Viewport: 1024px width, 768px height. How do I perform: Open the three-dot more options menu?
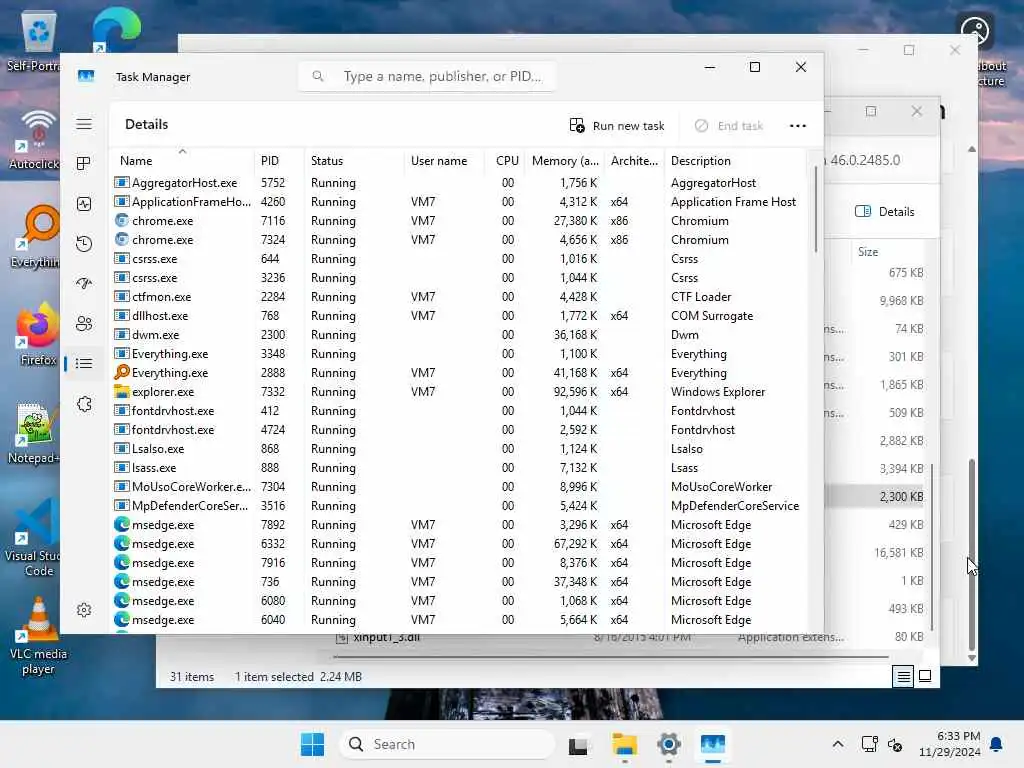click(797, 125)
